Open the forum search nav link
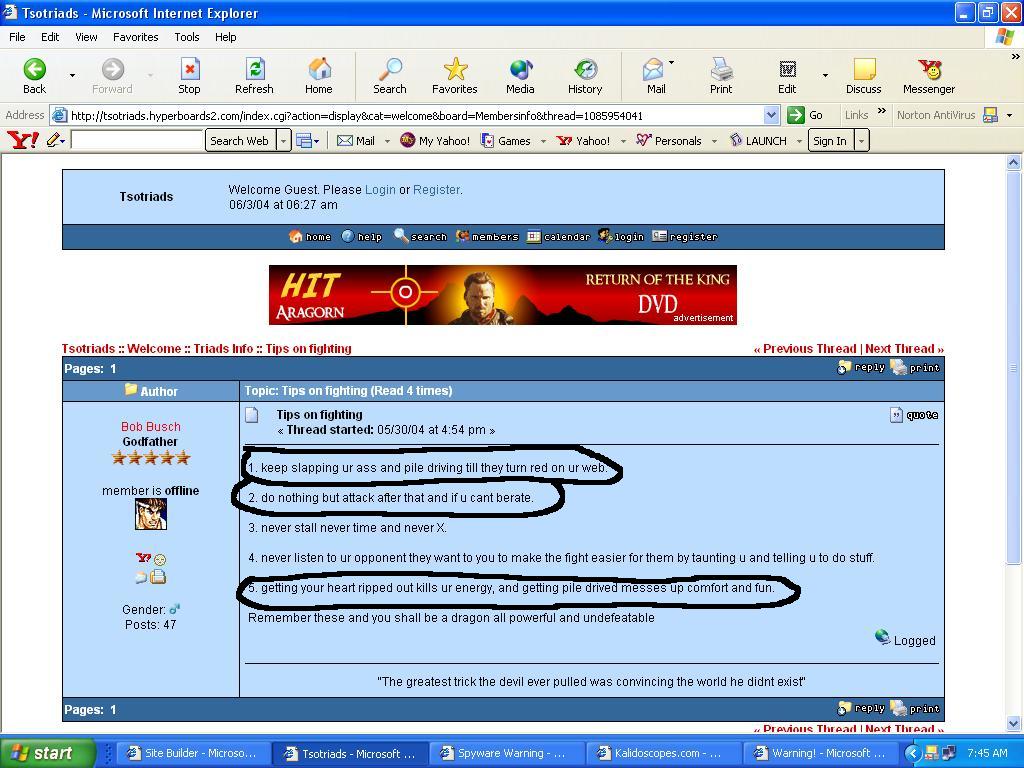This screenshot has height=768, width=1024. tap(421, 236)
